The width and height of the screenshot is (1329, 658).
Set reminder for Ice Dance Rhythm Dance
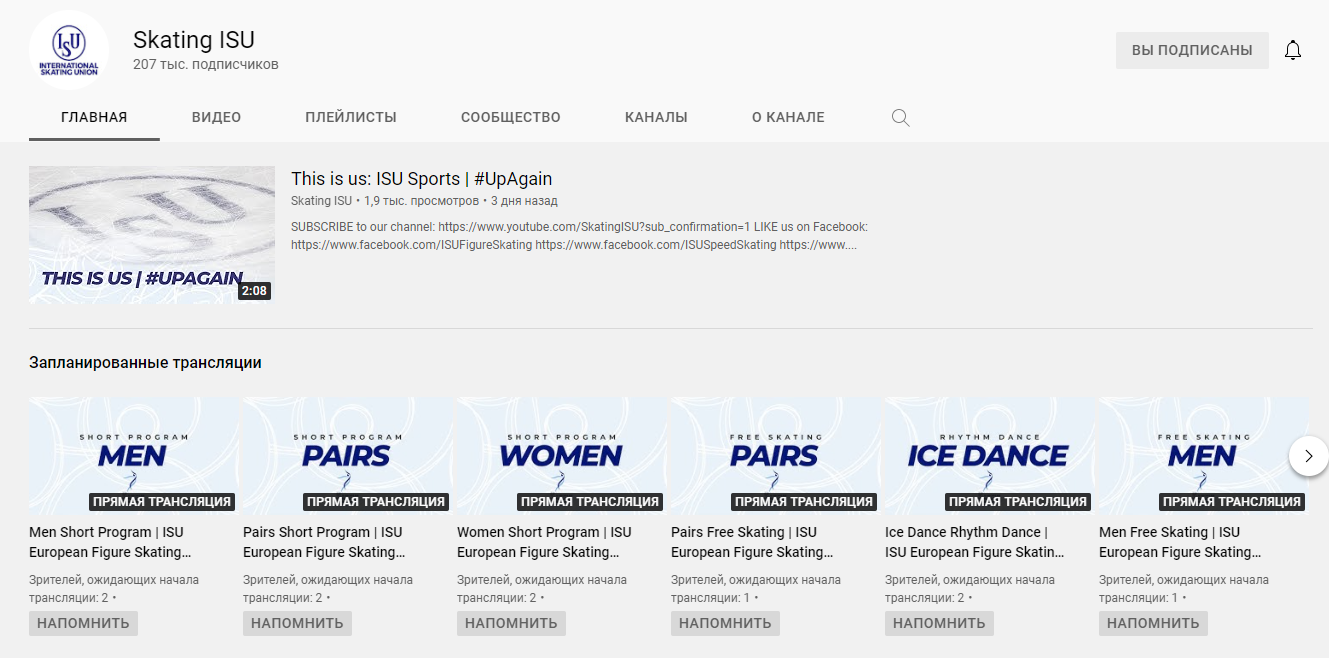pos(939,623)
